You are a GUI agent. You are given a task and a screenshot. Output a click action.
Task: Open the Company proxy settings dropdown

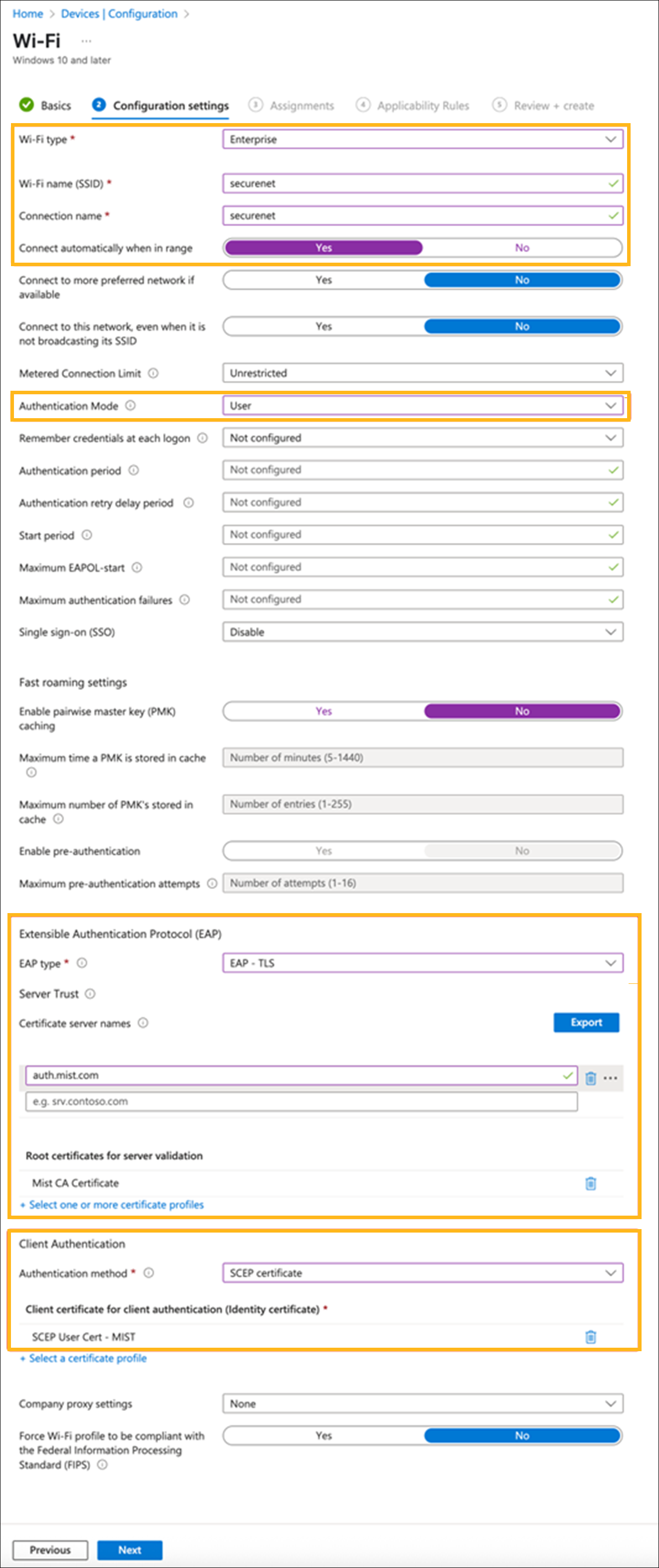pos(422,1403)
